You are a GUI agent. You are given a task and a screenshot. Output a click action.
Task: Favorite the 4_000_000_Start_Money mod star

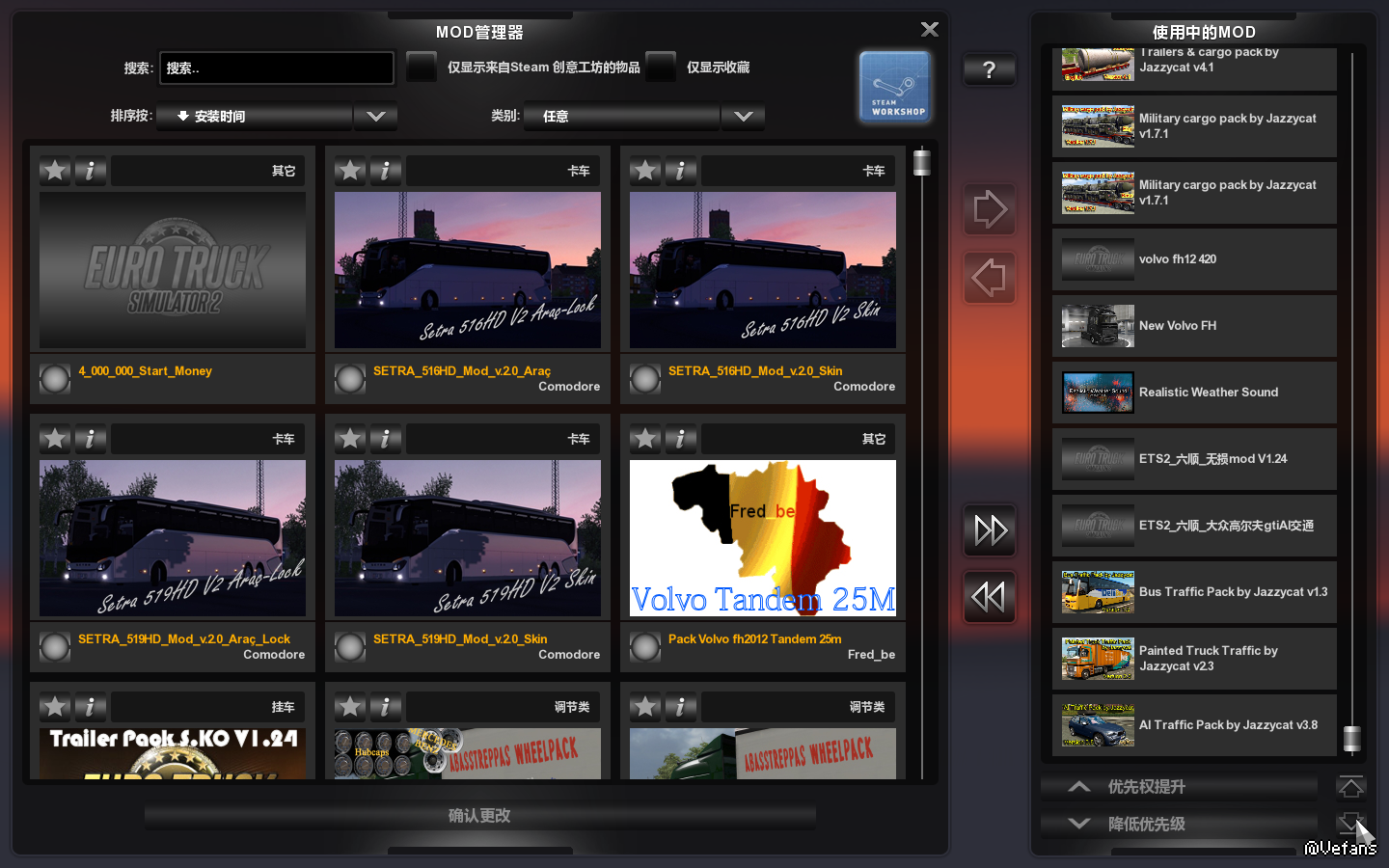[55, 171]
